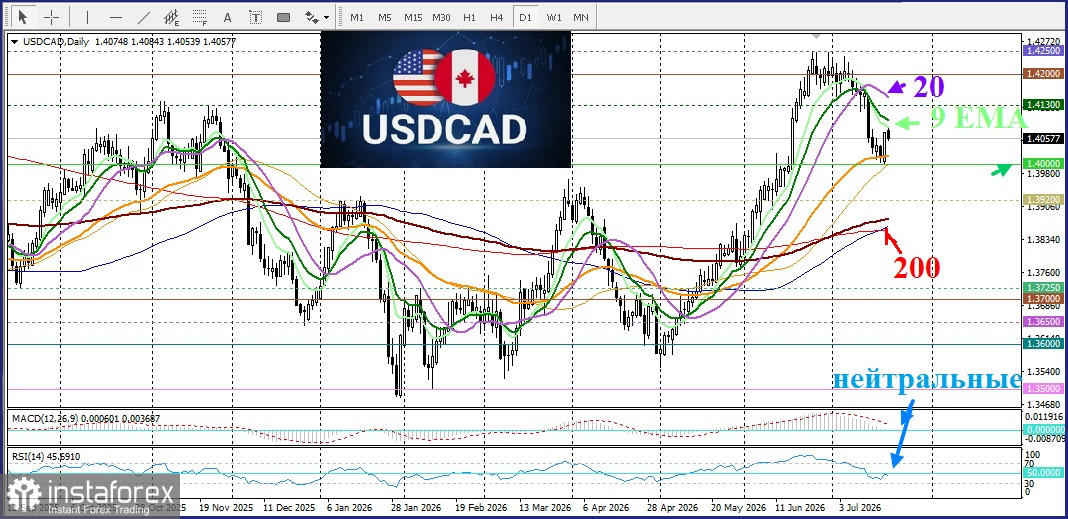Switch to M15 timeframe
1068x519 pixels.
(x=413, y=17)
